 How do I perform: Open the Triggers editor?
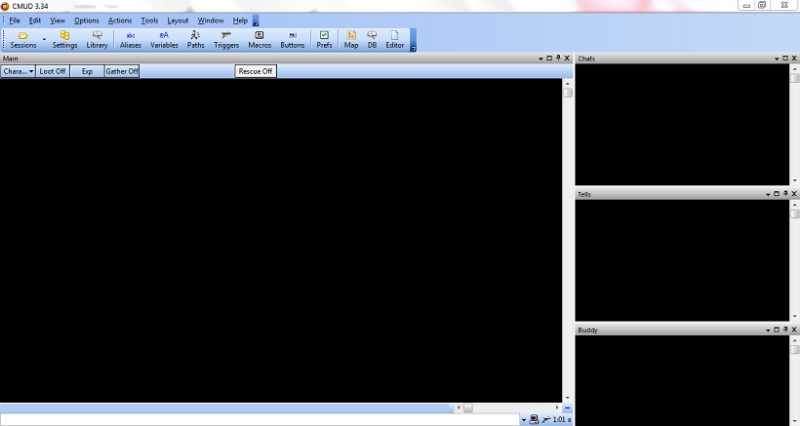tap(226, 39)
